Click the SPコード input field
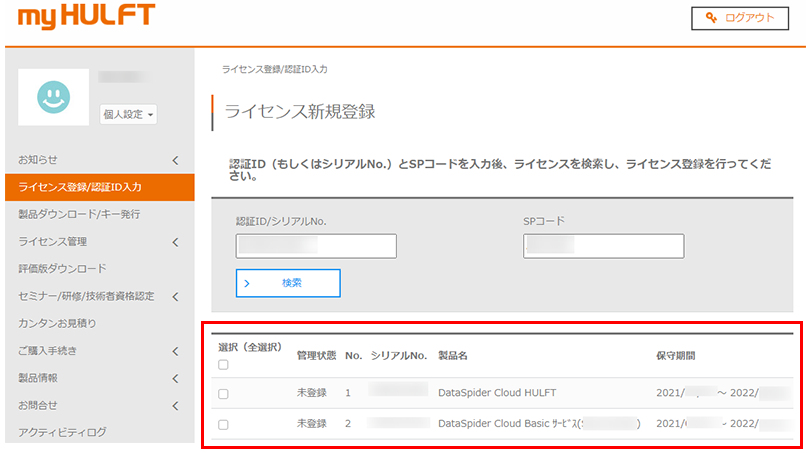807x453 pixels. [x=603, y=246]
